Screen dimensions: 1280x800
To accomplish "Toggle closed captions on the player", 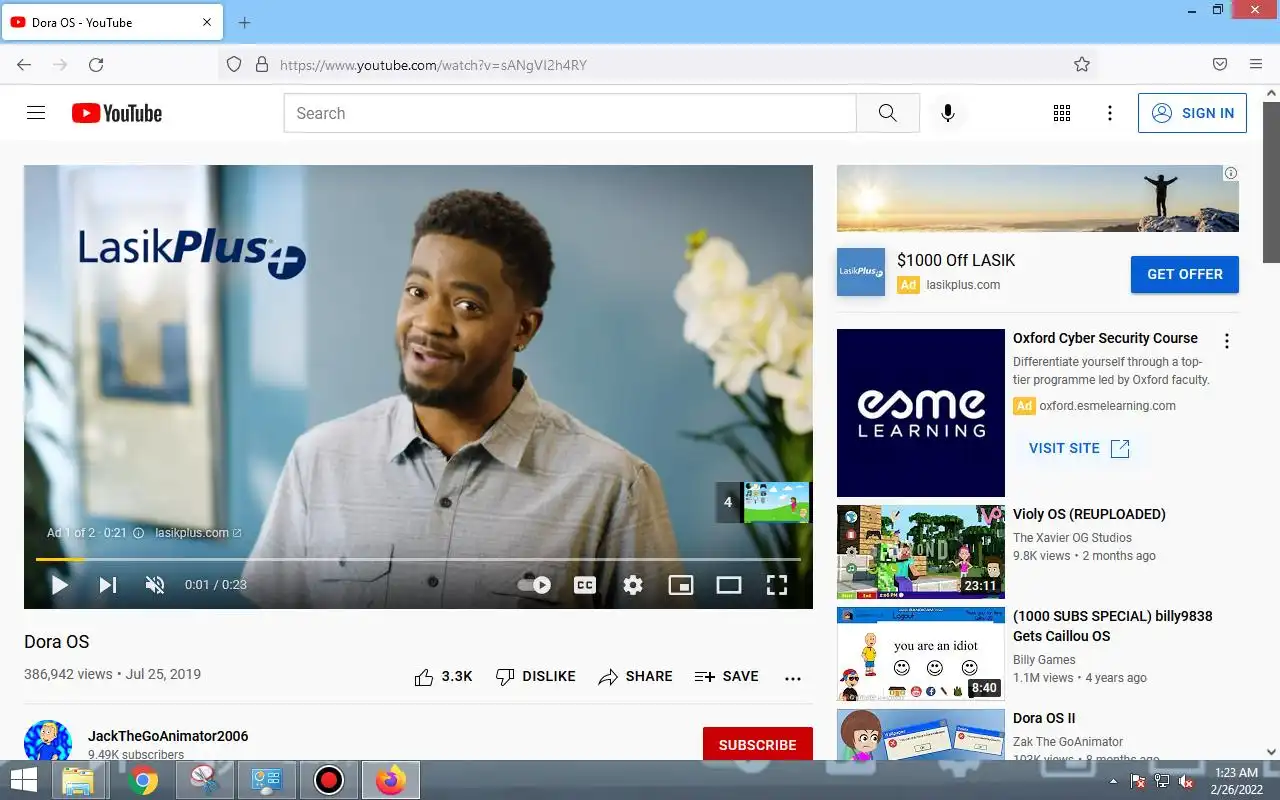I will 585,585.
